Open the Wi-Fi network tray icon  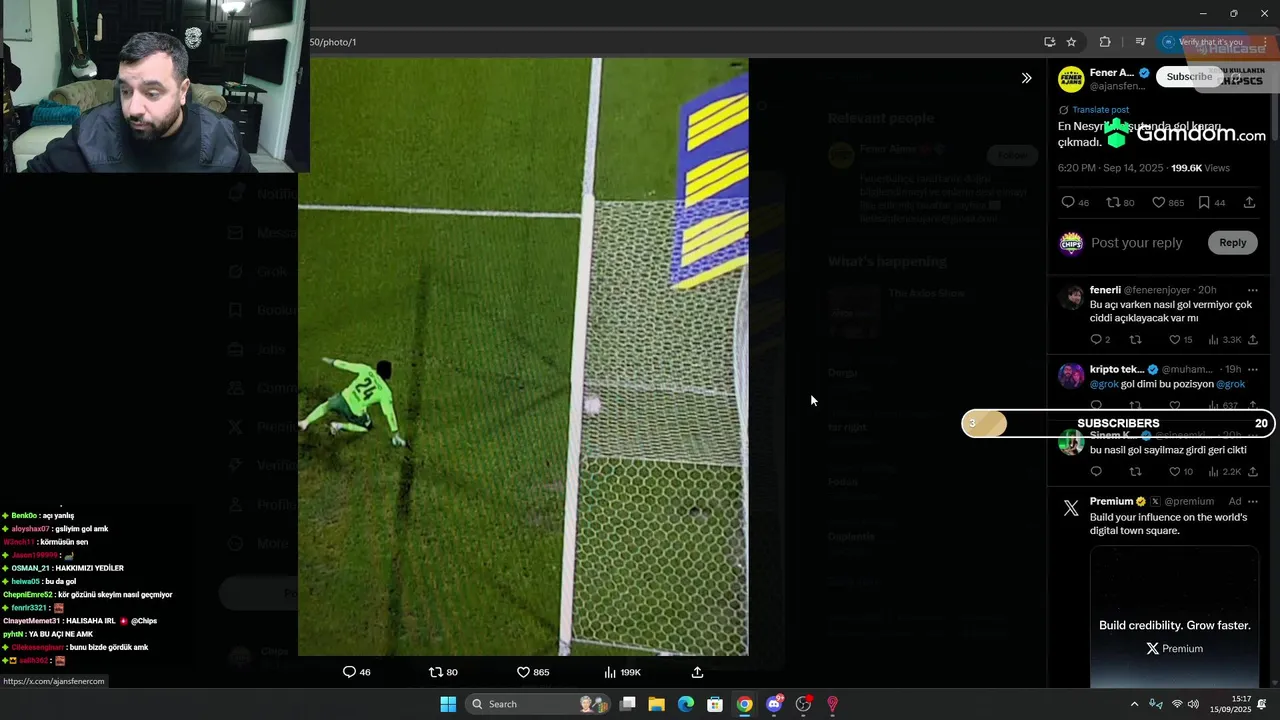click(1177, 704)
